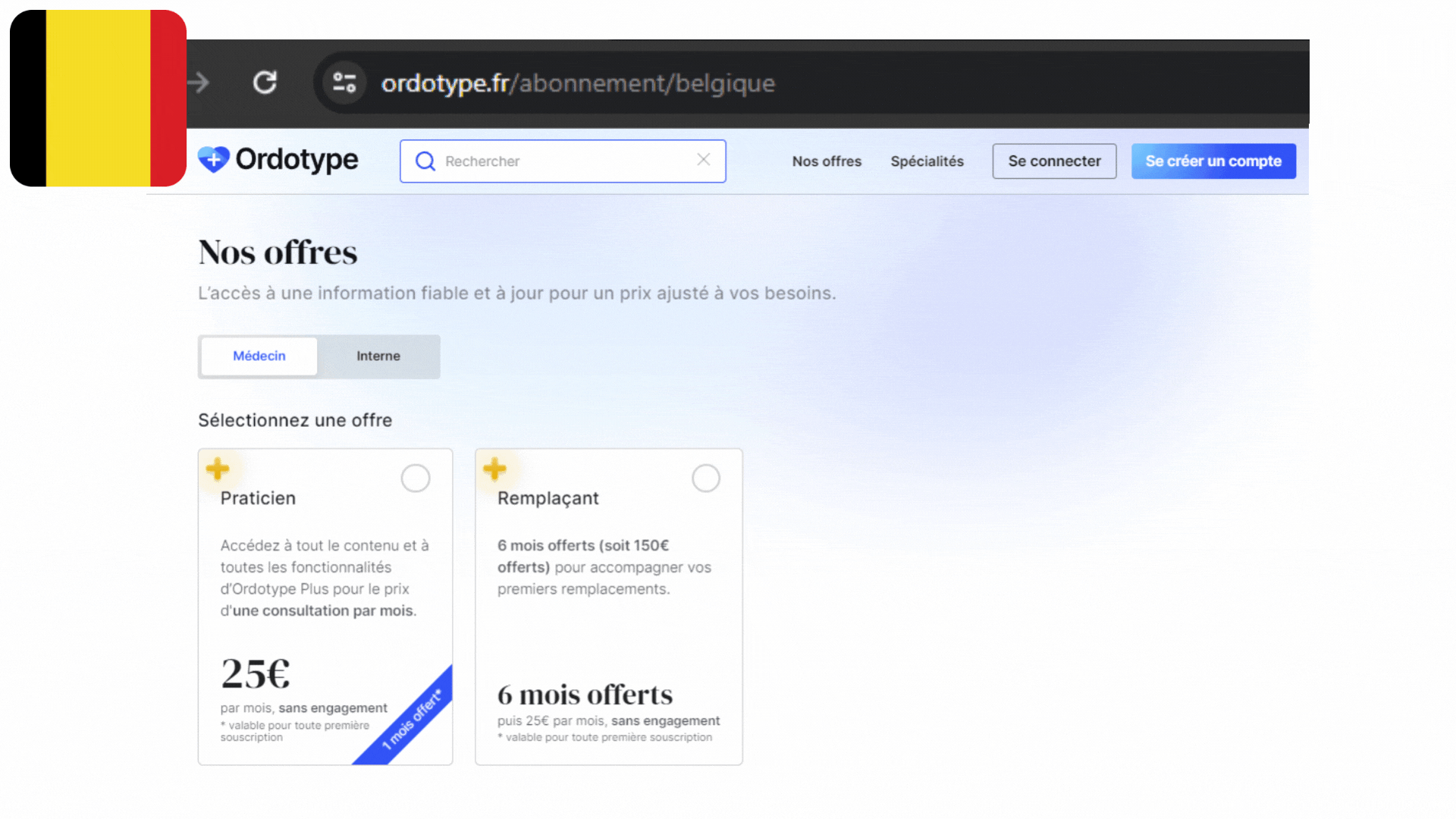Select the Remplaçant offer radio button
1456x819 pixels.
(705, 479)
